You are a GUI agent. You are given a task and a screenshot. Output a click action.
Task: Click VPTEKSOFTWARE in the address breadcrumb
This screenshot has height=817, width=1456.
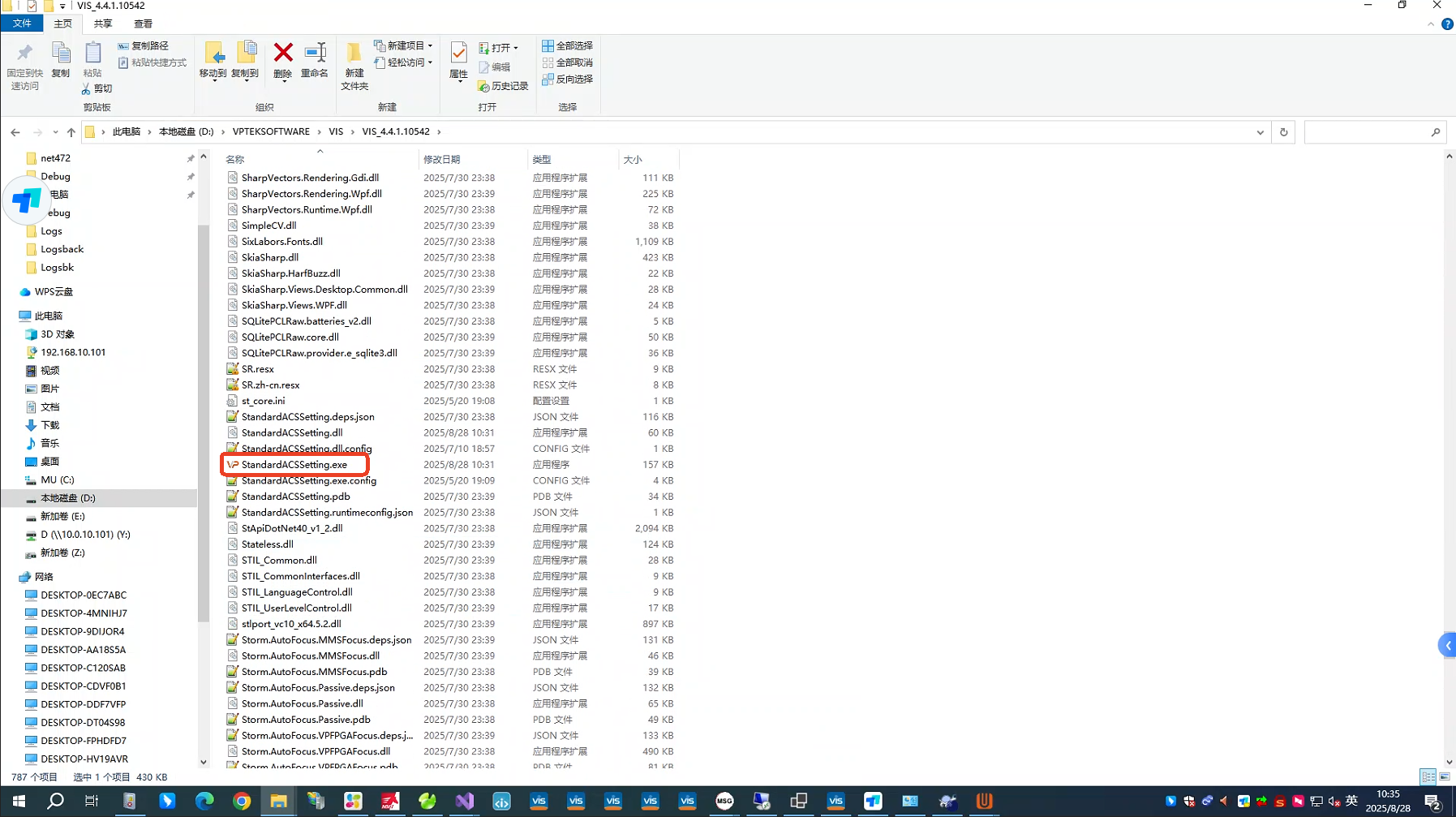pos(271,131)
